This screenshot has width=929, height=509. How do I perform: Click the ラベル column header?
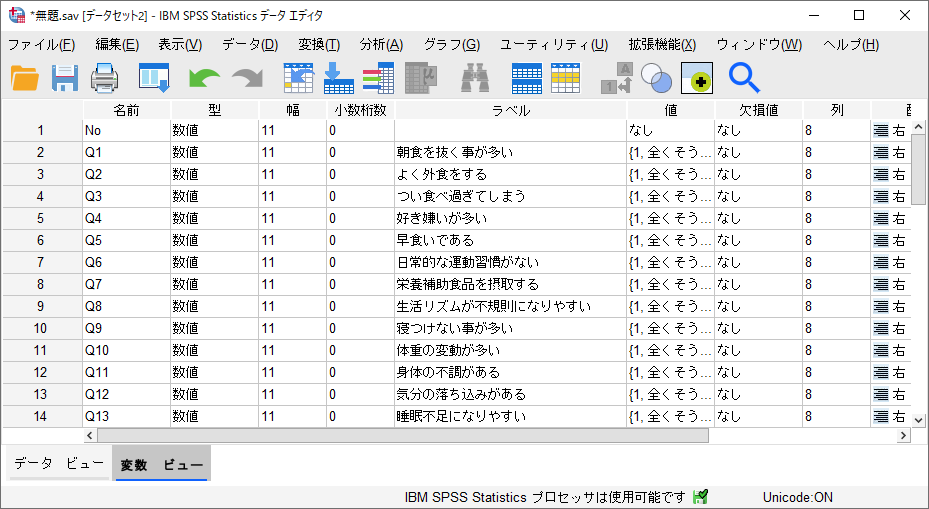pos(511,110)
